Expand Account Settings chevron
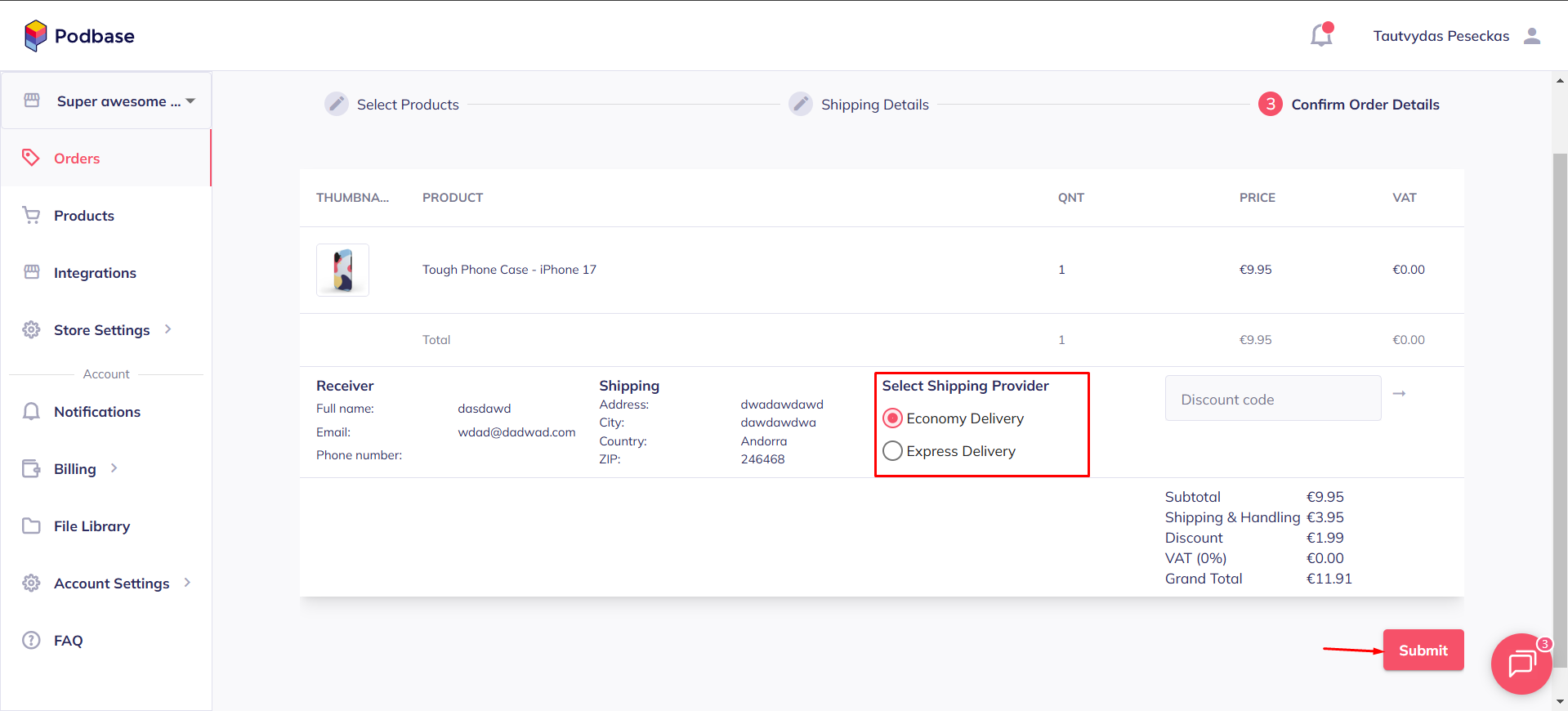 click(187, 583)
